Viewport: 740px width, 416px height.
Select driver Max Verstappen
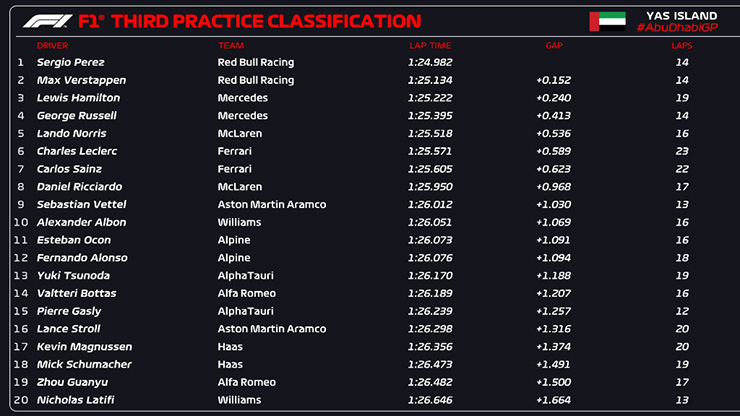pos(77,80)
